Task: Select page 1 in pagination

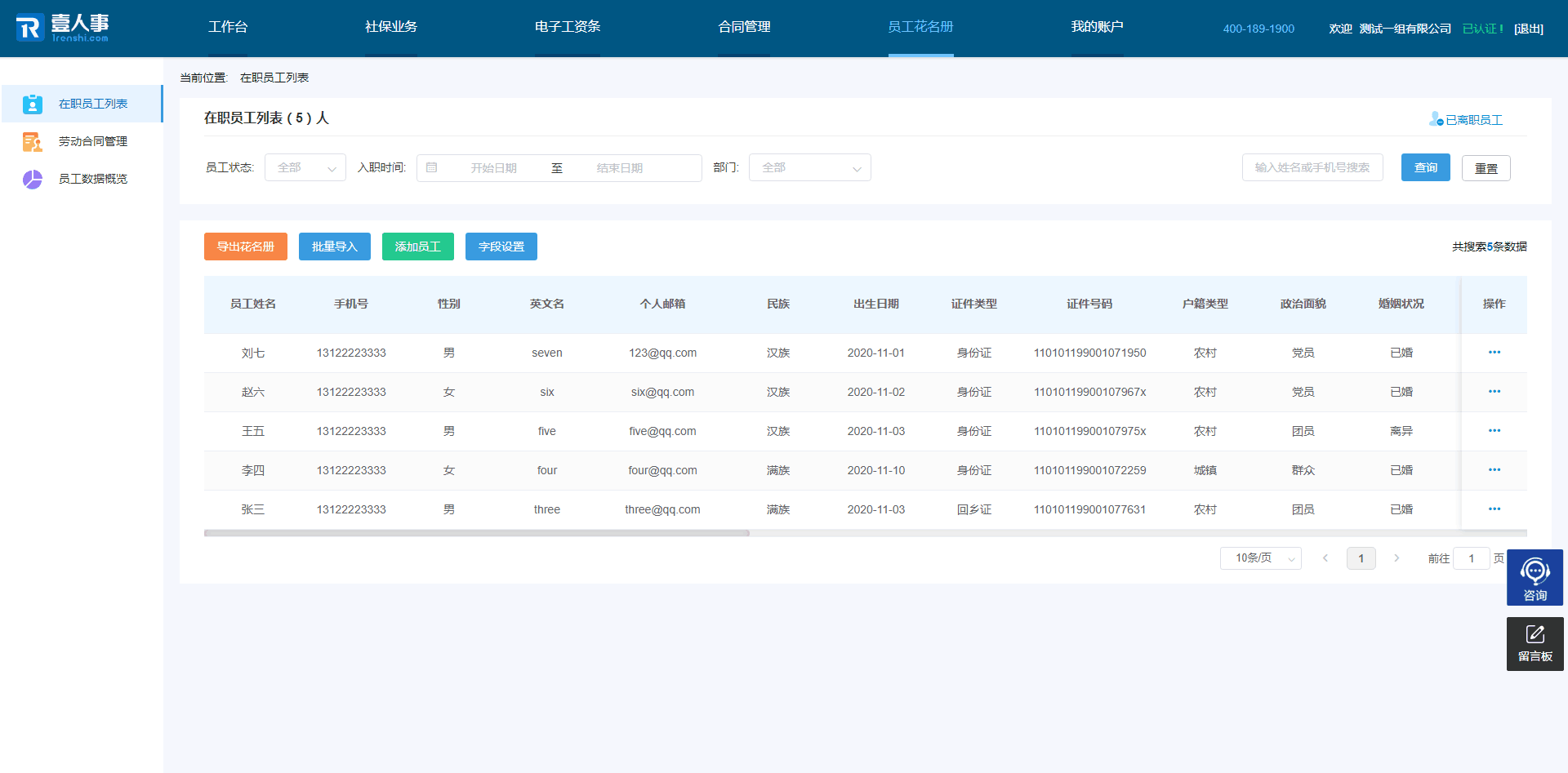Action: pos(1361,558)
